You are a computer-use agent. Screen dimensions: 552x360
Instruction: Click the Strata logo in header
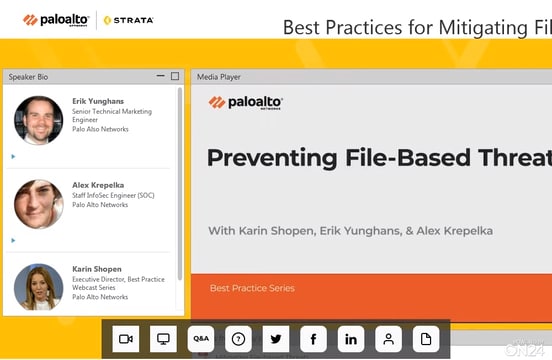point(128,20)
